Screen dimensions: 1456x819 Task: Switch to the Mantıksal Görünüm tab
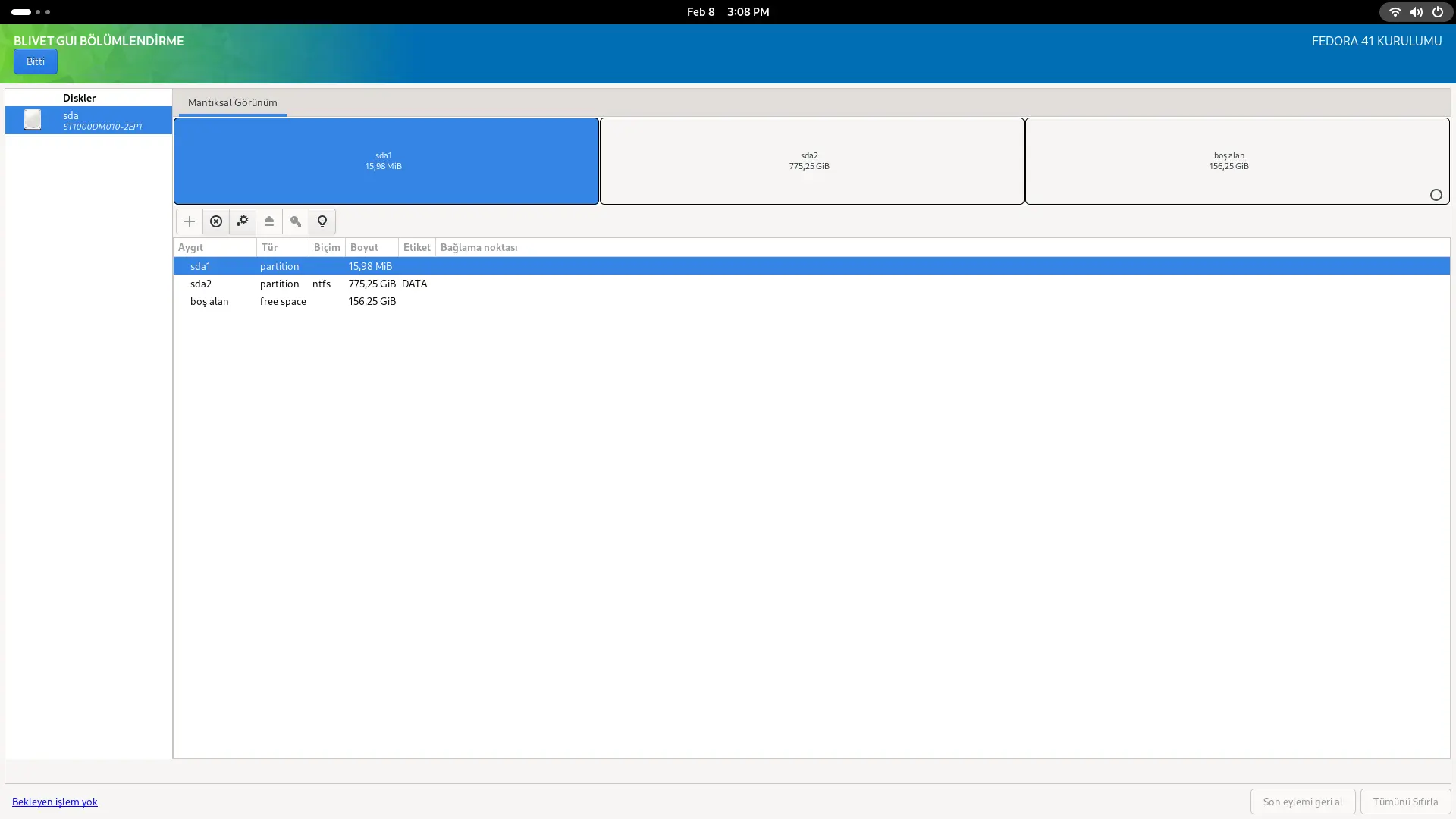tap(233, 102)
